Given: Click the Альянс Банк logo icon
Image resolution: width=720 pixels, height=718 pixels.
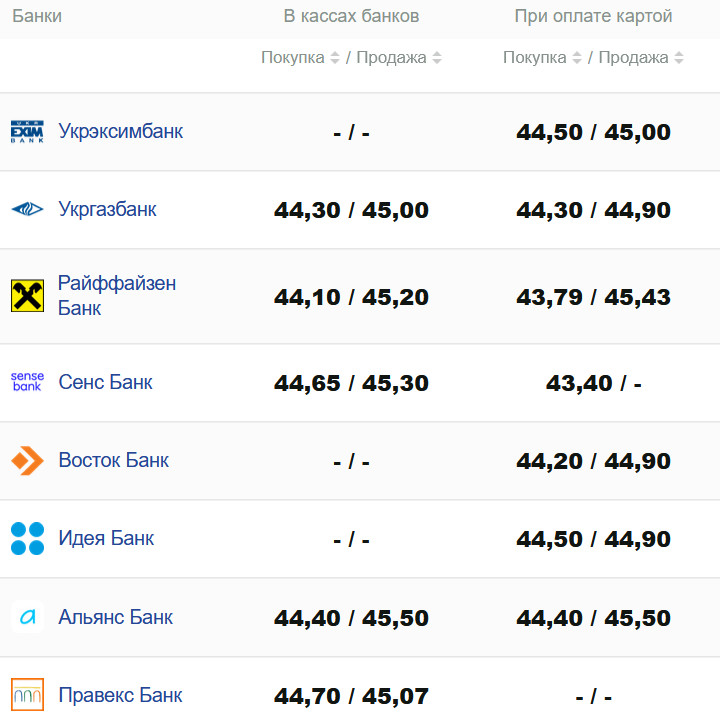Looking at the screenshot, I should [27, 616].
